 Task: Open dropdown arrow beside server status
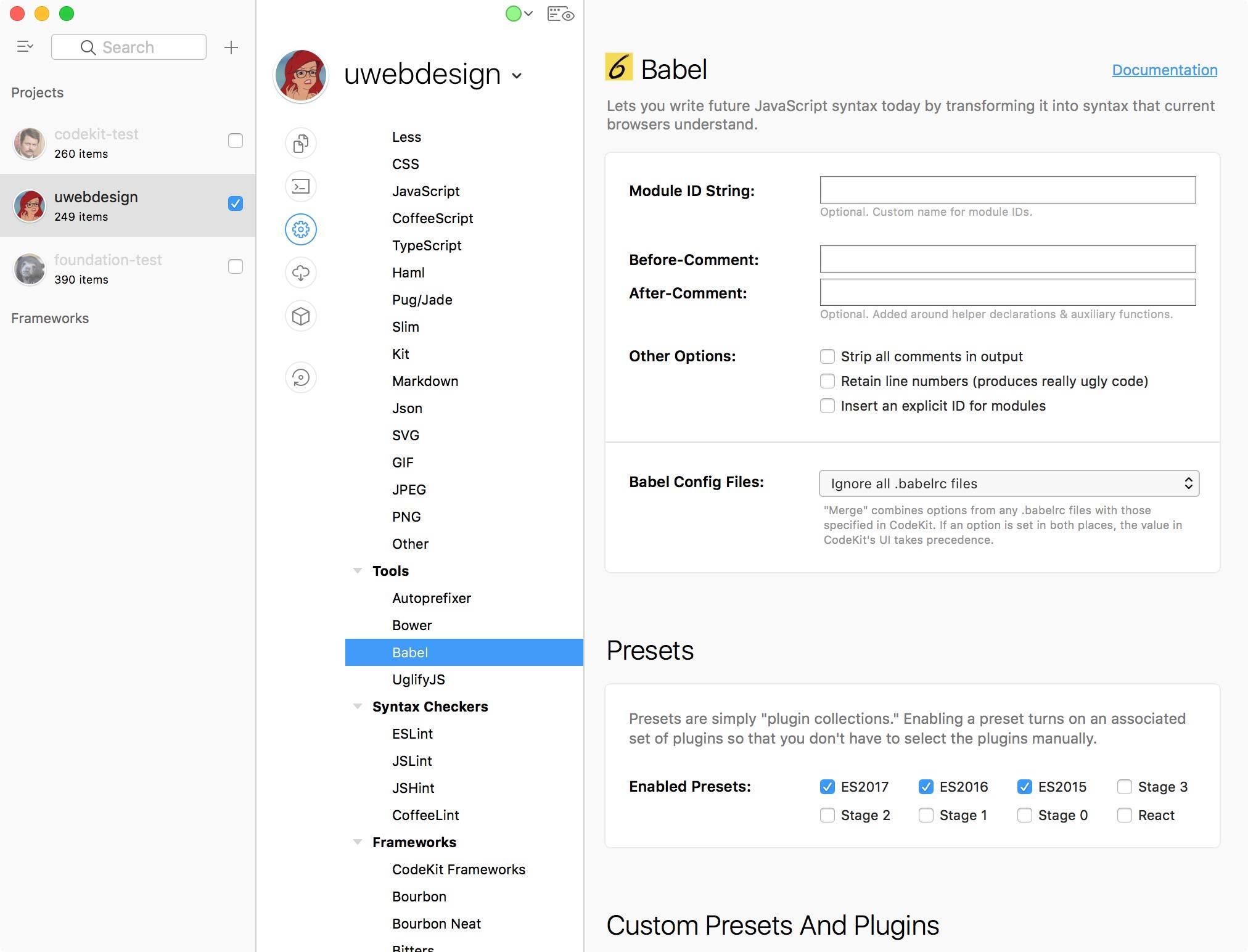click(528, 14)
